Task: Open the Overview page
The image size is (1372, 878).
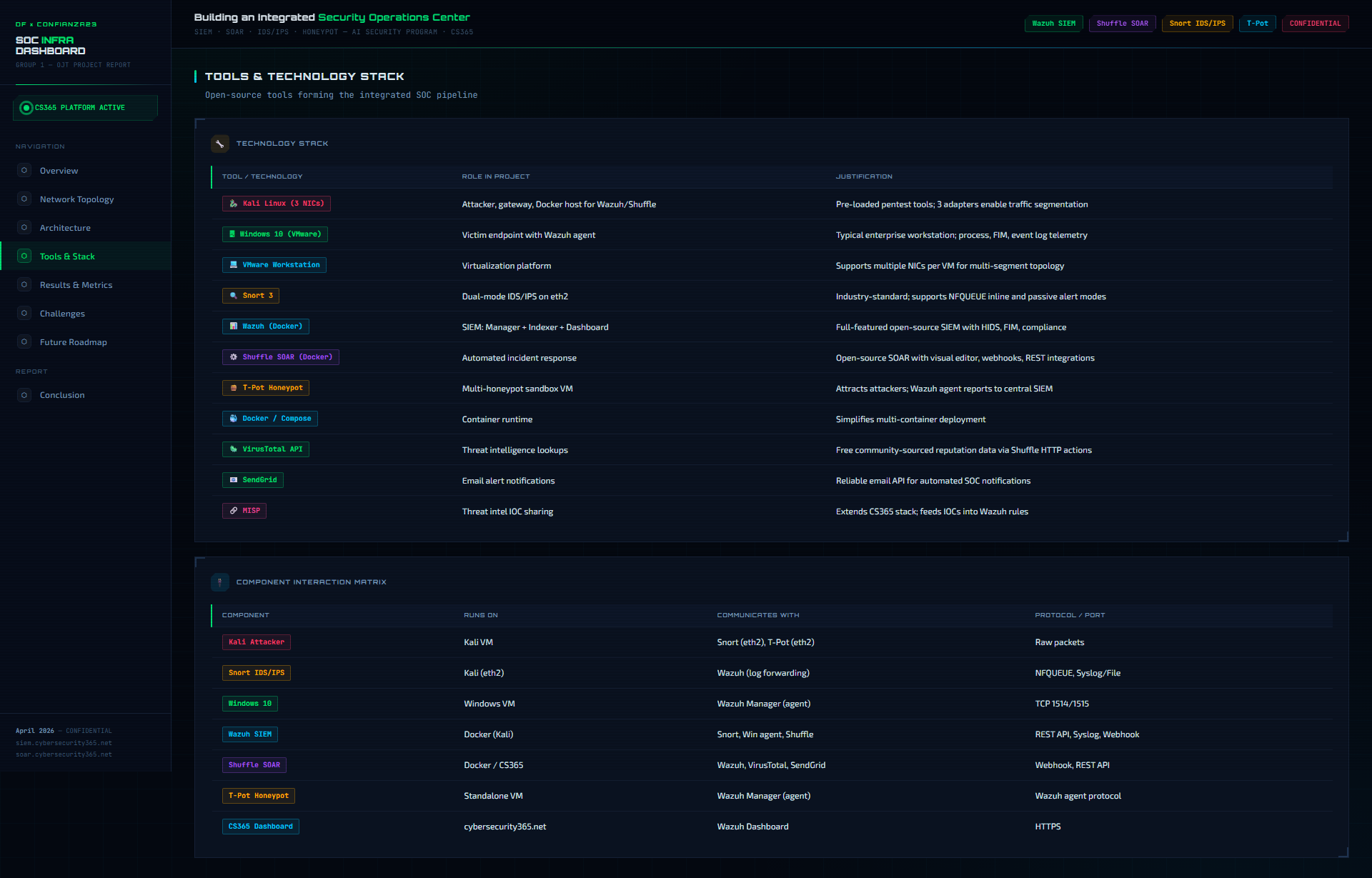Action: coord(86,171)
